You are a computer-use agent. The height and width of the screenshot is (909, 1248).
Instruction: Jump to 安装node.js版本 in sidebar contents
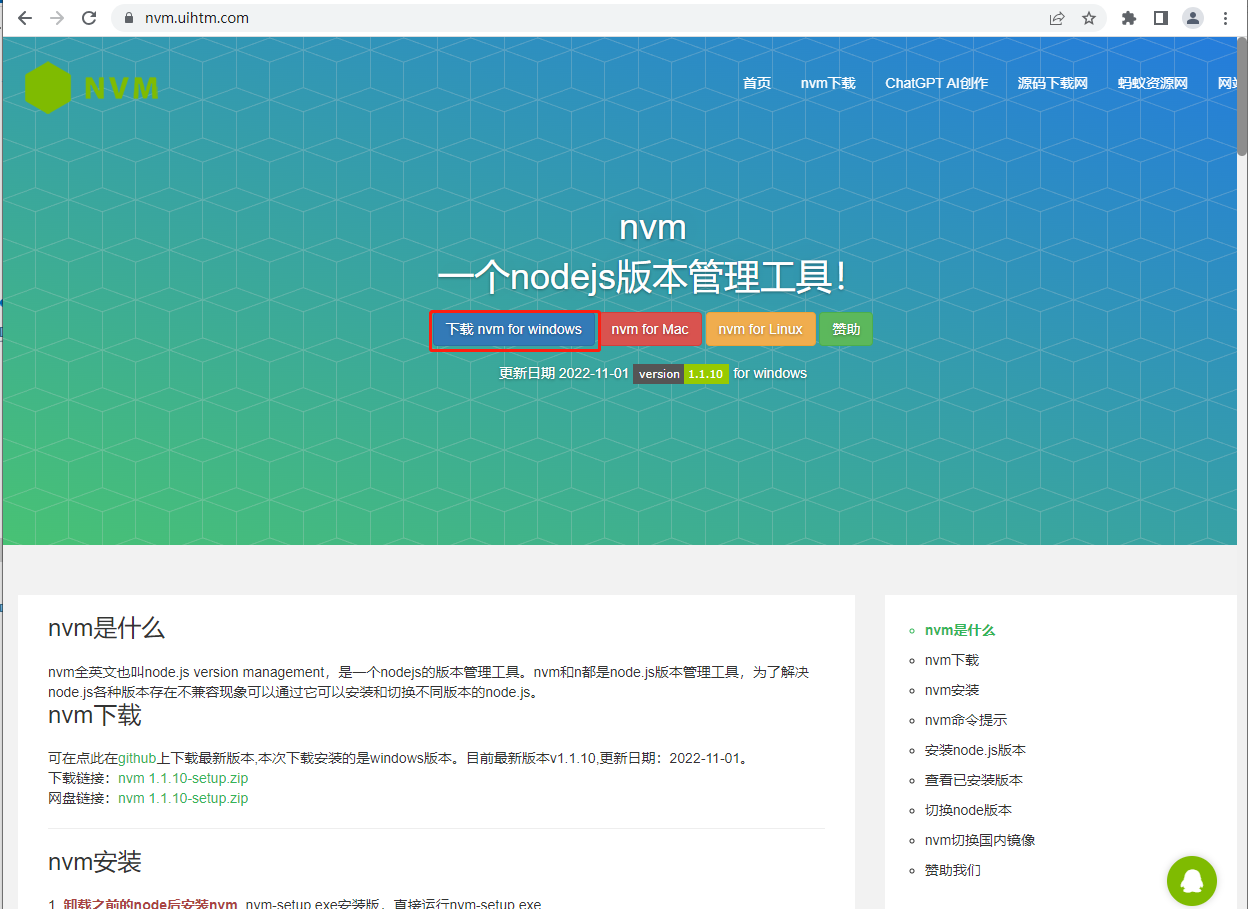click(975, 750)
